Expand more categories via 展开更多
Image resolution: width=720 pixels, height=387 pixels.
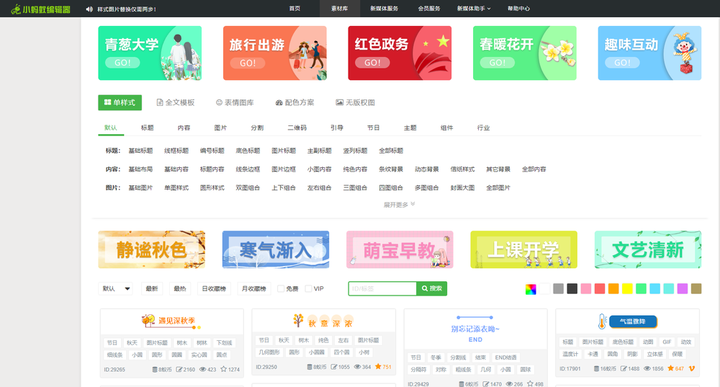click(x=399, y=205)
